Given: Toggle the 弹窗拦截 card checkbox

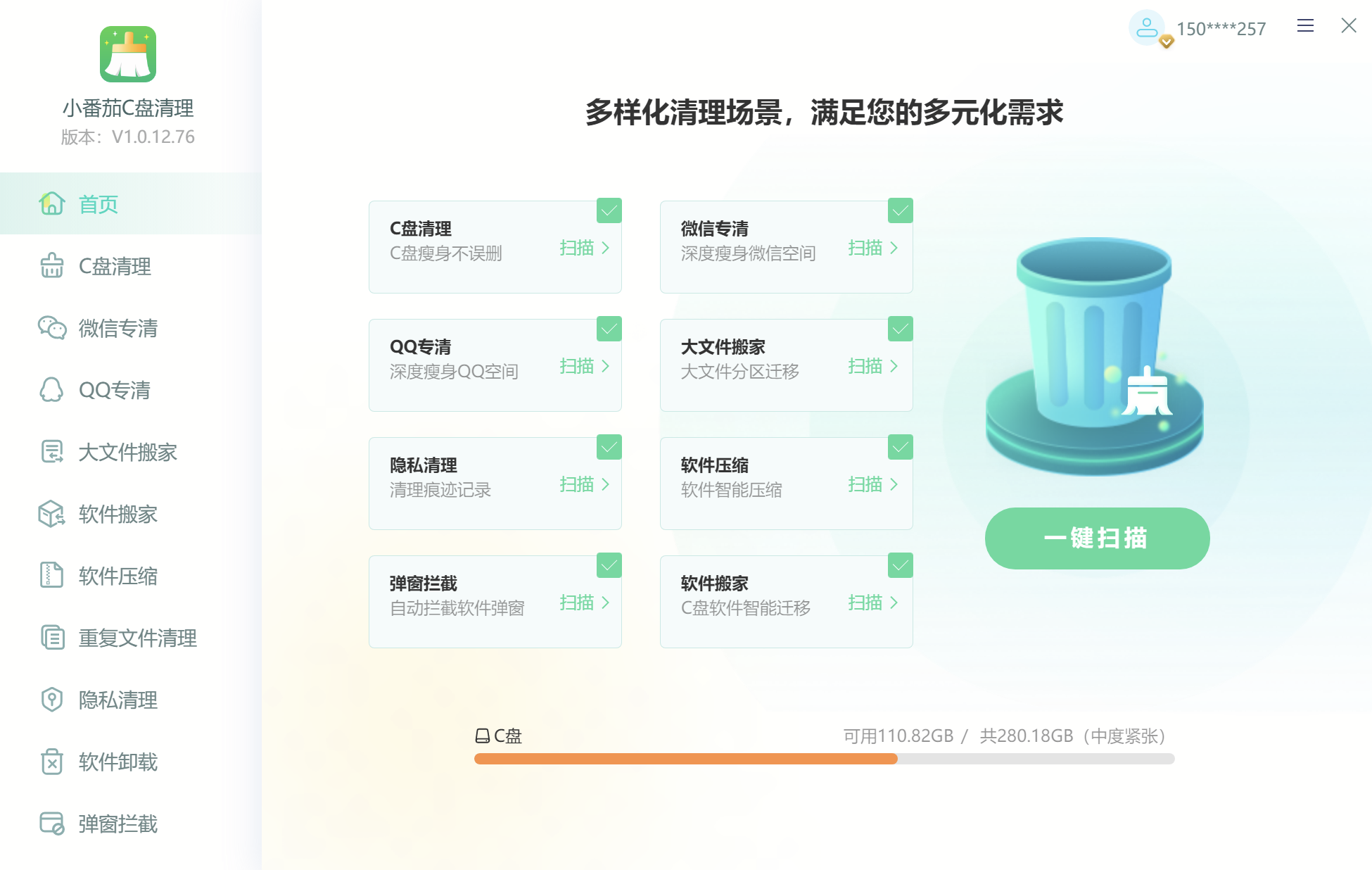Looking at the screenshot, I should click(609, 565).
